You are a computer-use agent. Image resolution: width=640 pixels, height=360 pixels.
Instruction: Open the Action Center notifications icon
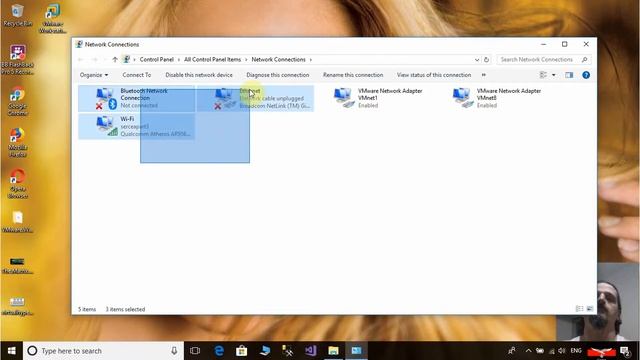pos(625,351)
